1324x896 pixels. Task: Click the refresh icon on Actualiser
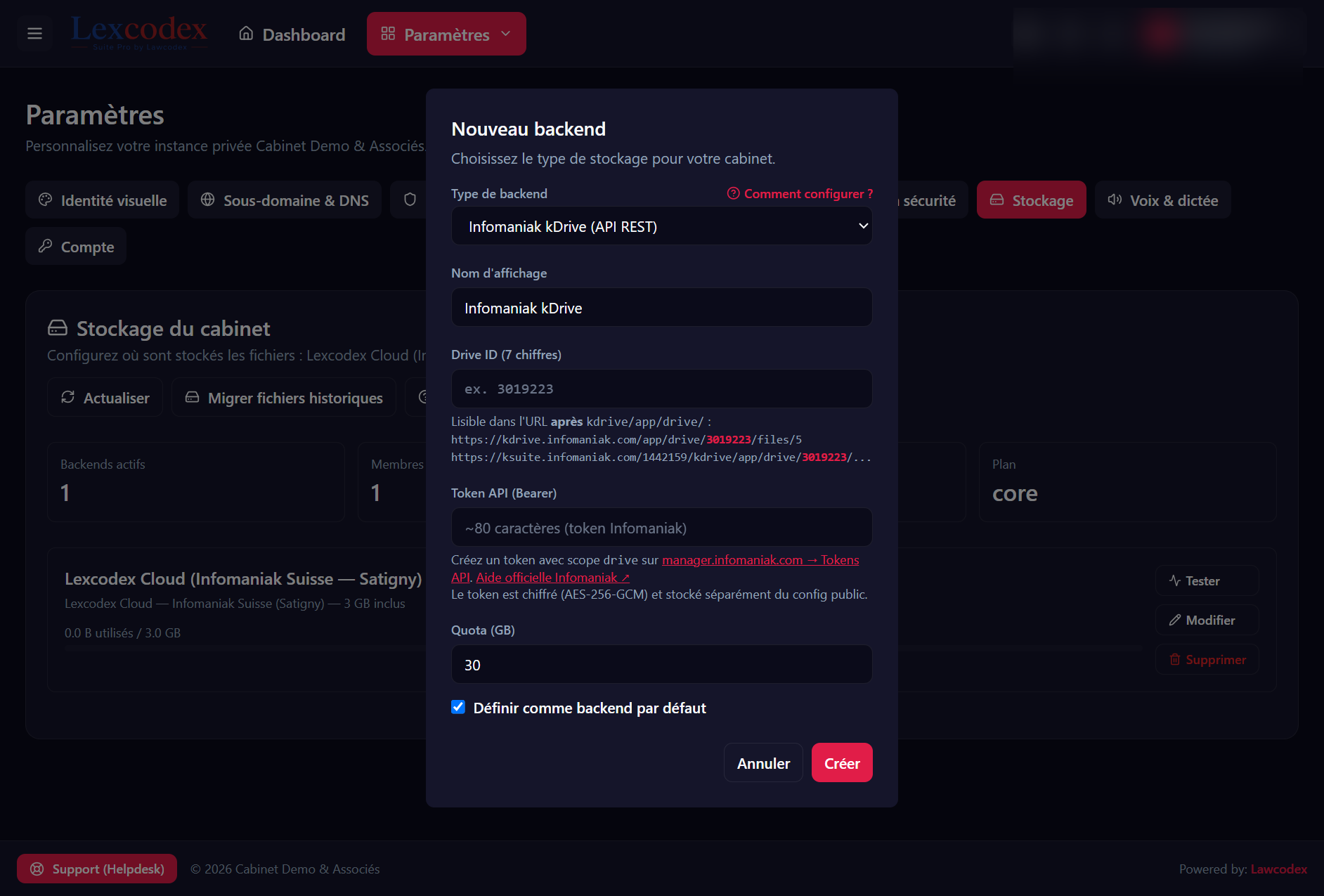[68, 397]
